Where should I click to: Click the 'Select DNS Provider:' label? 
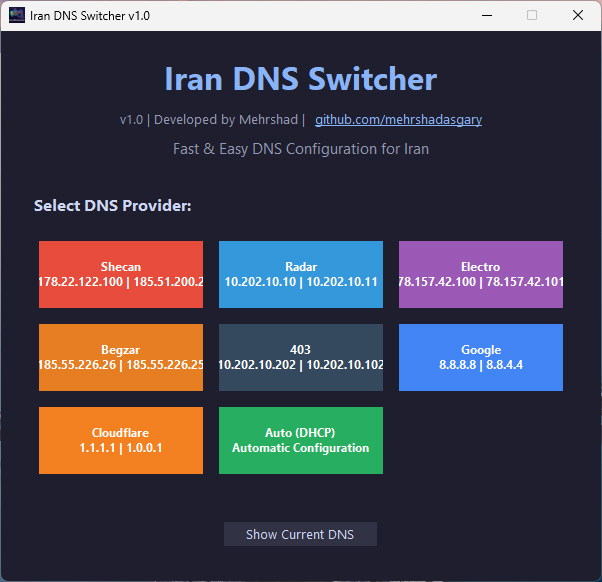pos(112,206)
